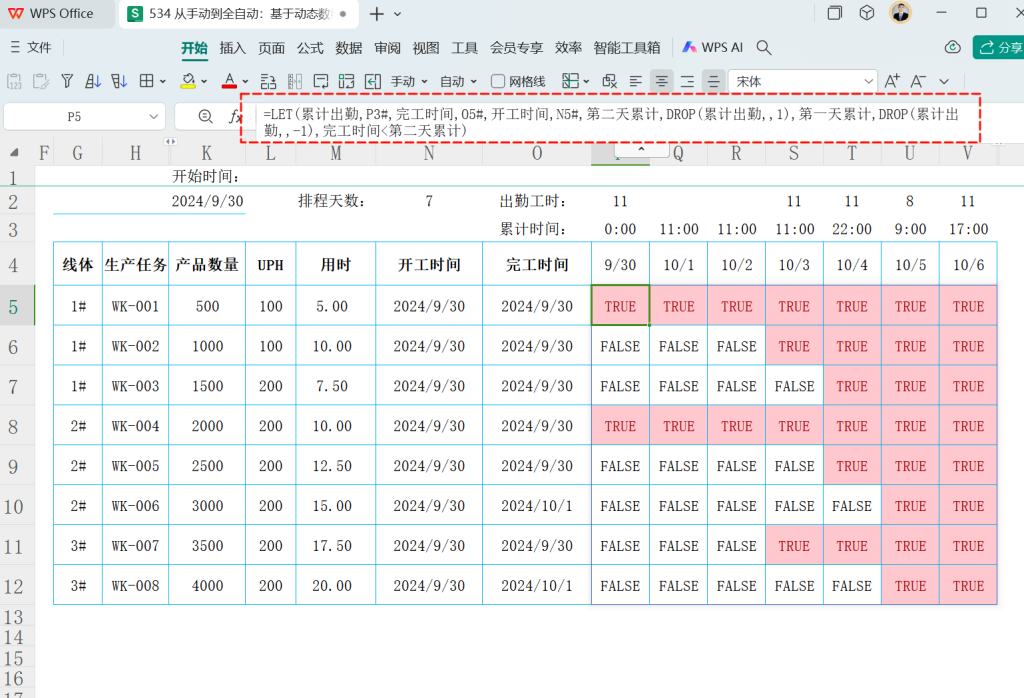This screenshot has width=1024, height=698.
Task: Click the cube apps icon in title bar
Action: click(867, 12)
